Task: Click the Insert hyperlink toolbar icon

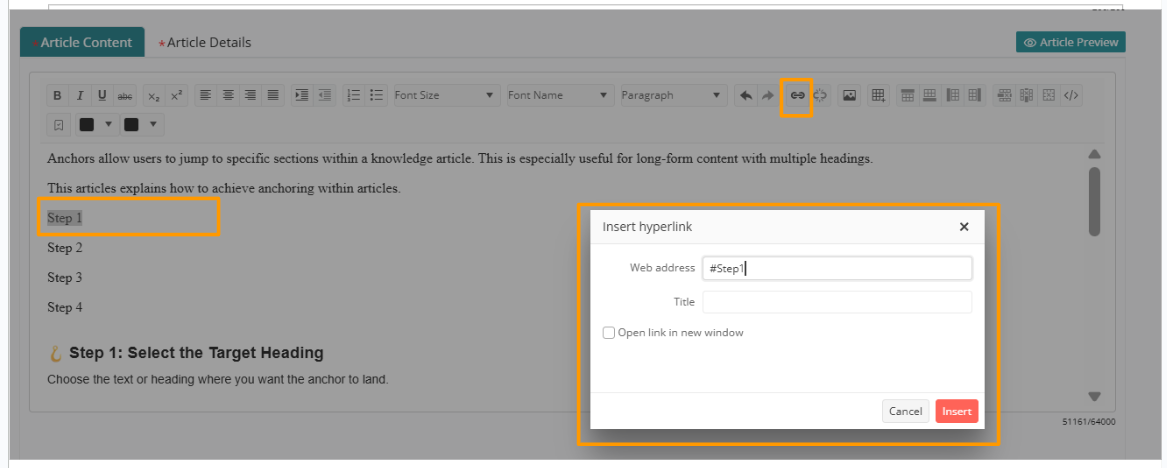Action: click(x=797, y=96)
